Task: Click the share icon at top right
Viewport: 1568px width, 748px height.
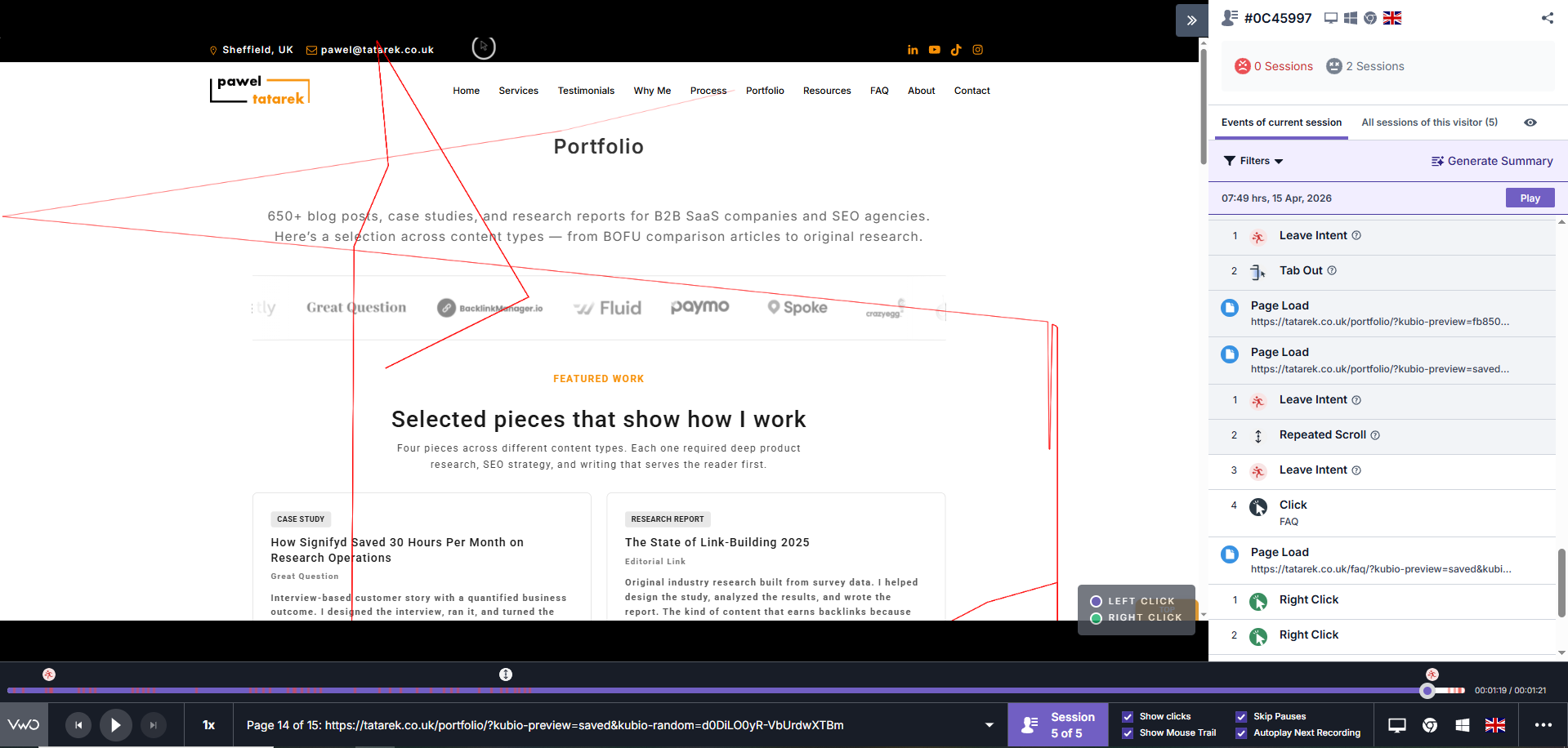Action: click(x=1547, y=18)
